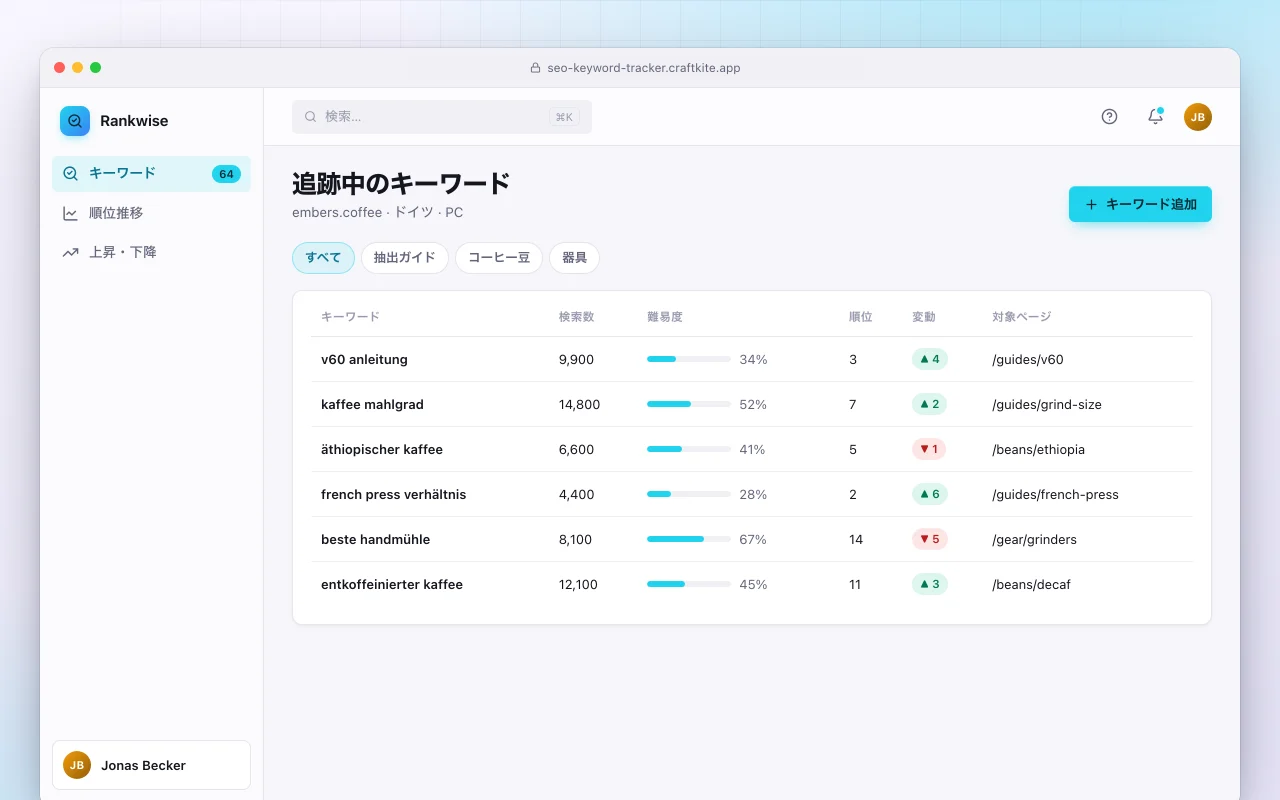
Task: Click the search magnifier icon
Action: click(x=311, y=117)
